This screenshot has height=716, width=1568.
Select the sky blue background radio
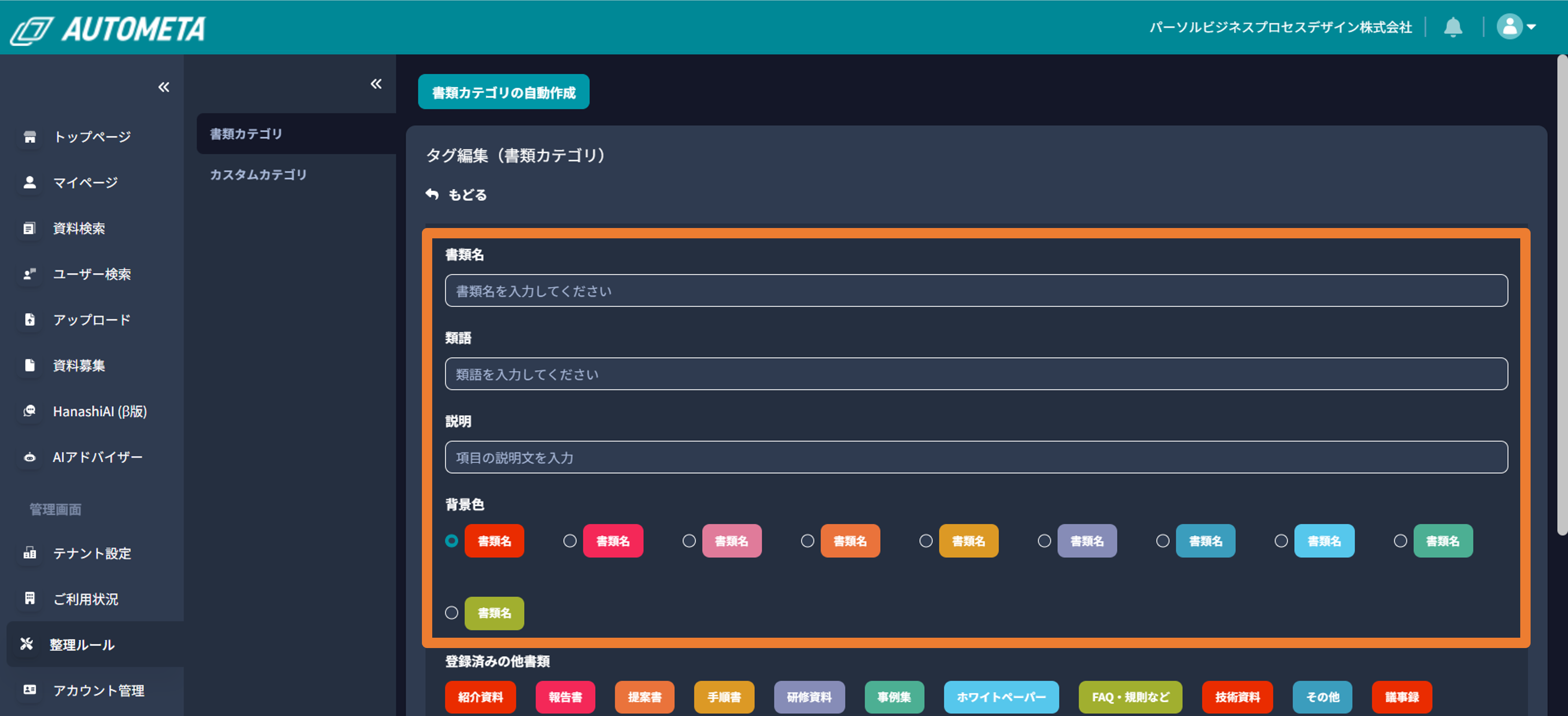point(1281,541)
